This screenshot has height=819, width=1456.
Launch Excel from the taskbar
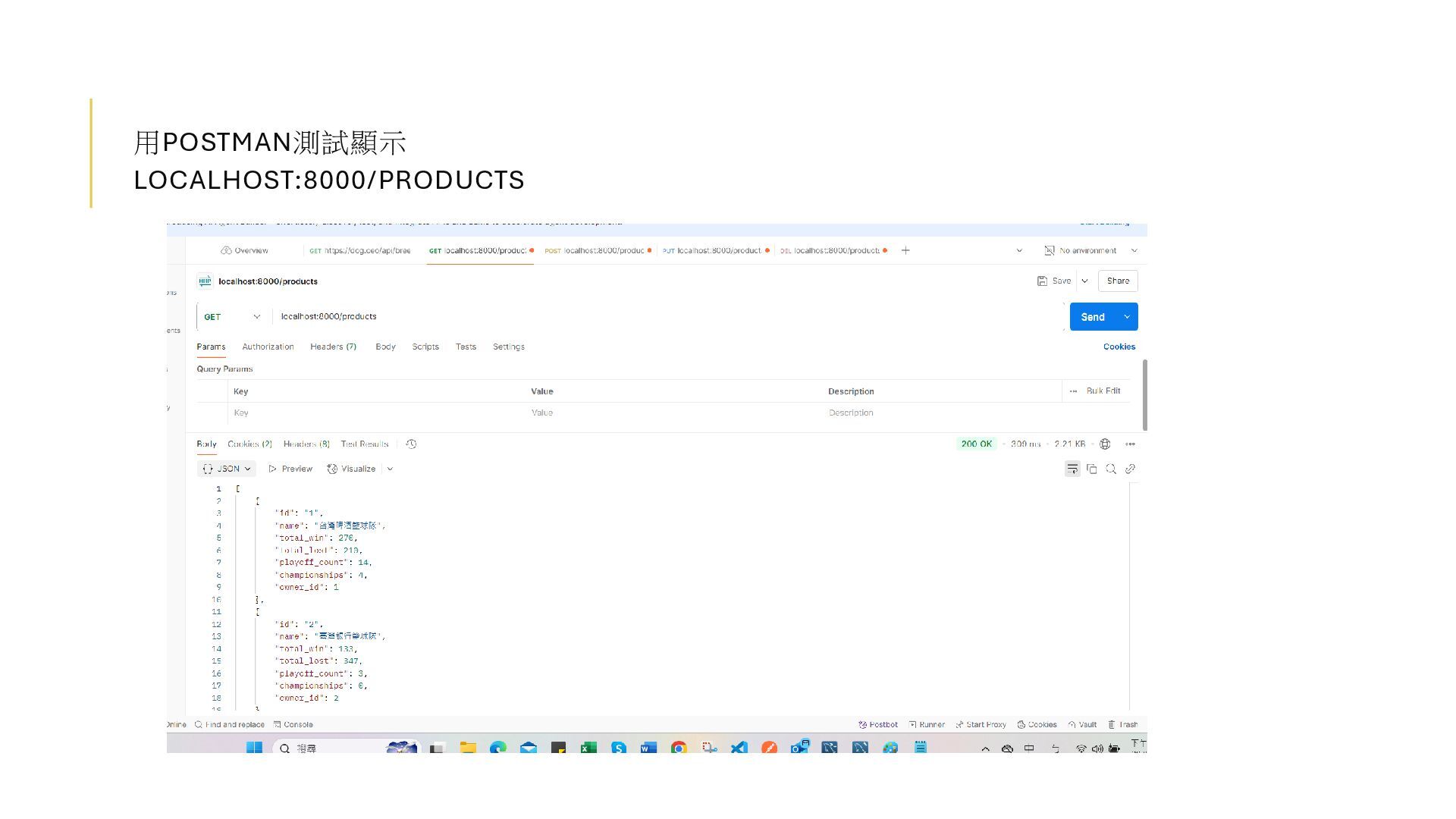click(588, 748)
